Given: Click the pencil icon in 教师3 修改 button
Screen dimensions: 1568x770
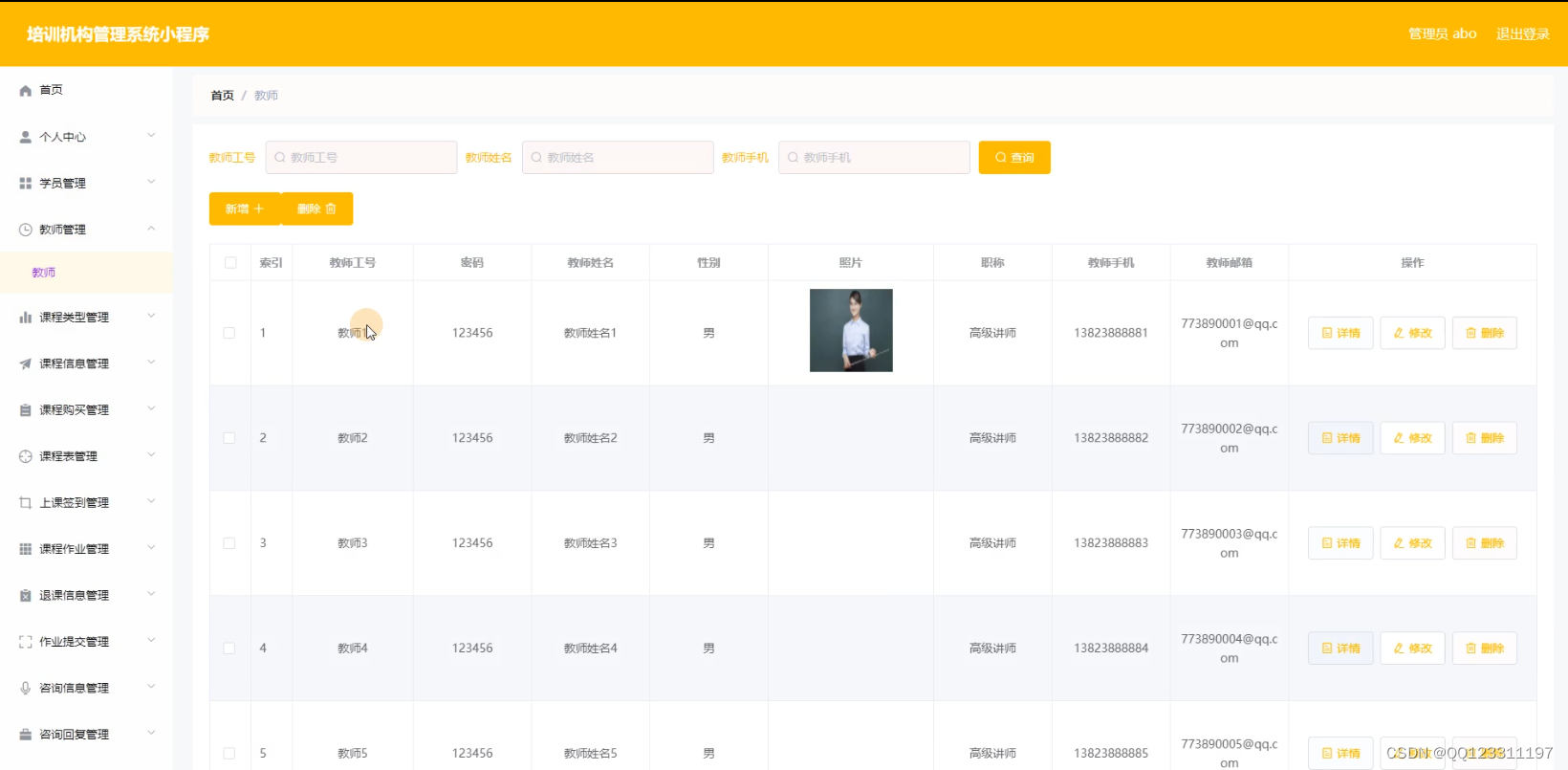Looking at the screenshot, I should [x=1399, y=543].
